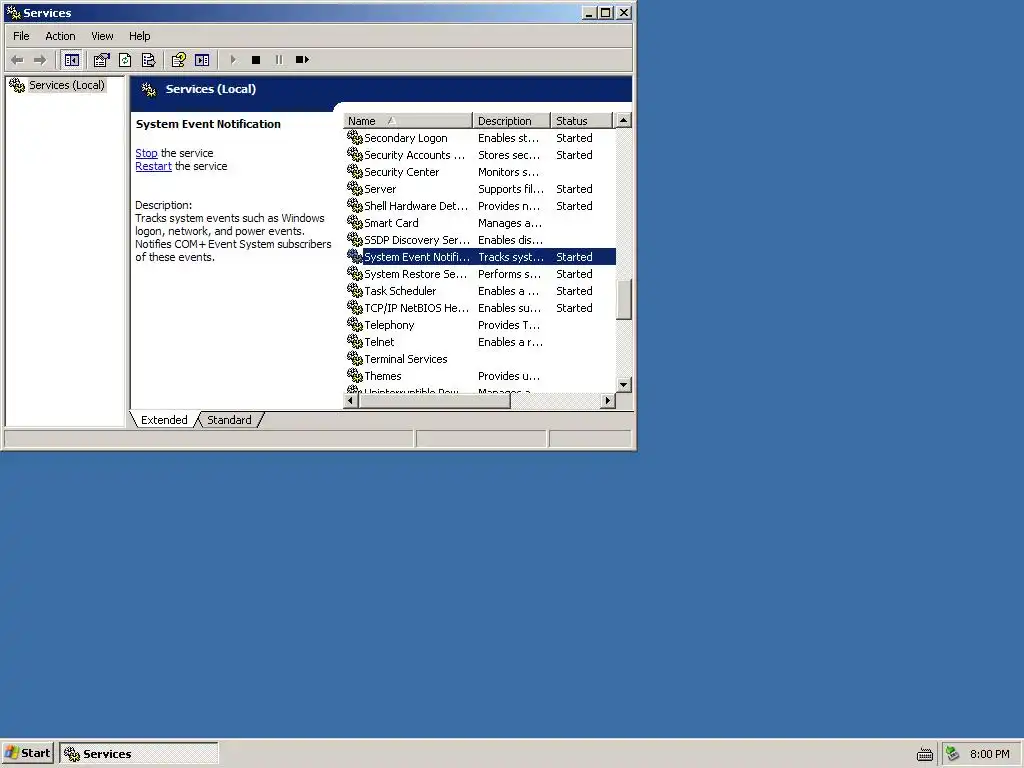
Task: Click the Themes name text
Action: pos(383,376)
